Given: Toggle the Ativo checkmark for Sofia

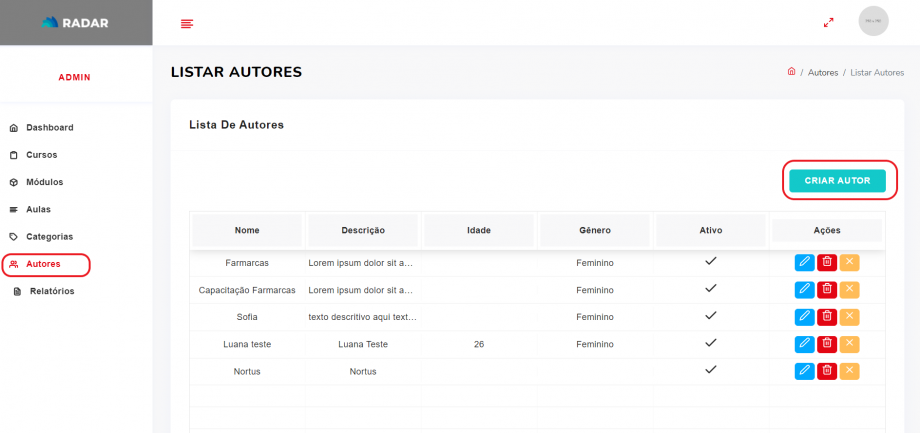Looking at the screenshot, I should click(711, 315).
